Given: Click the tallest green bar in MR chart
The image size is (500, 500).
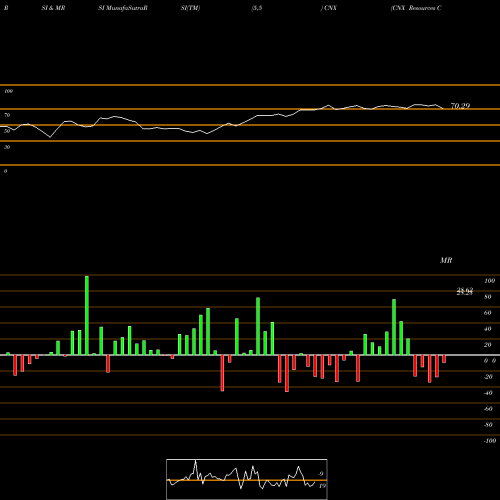Looking at the screenshot, I should point(87,315).
